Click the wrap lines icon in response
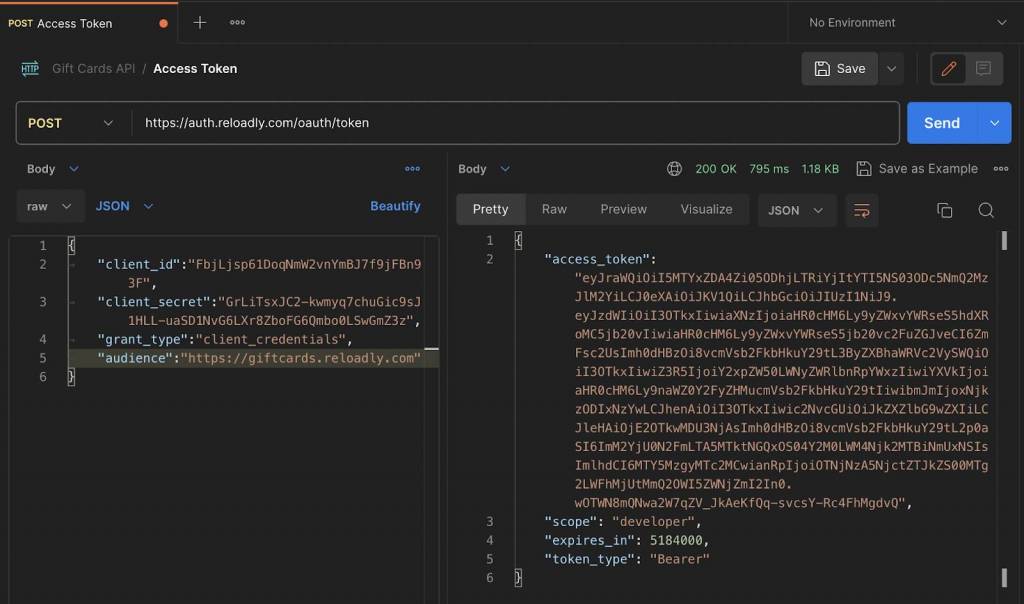Viewport: 1024px width, 604px height. 861,210
